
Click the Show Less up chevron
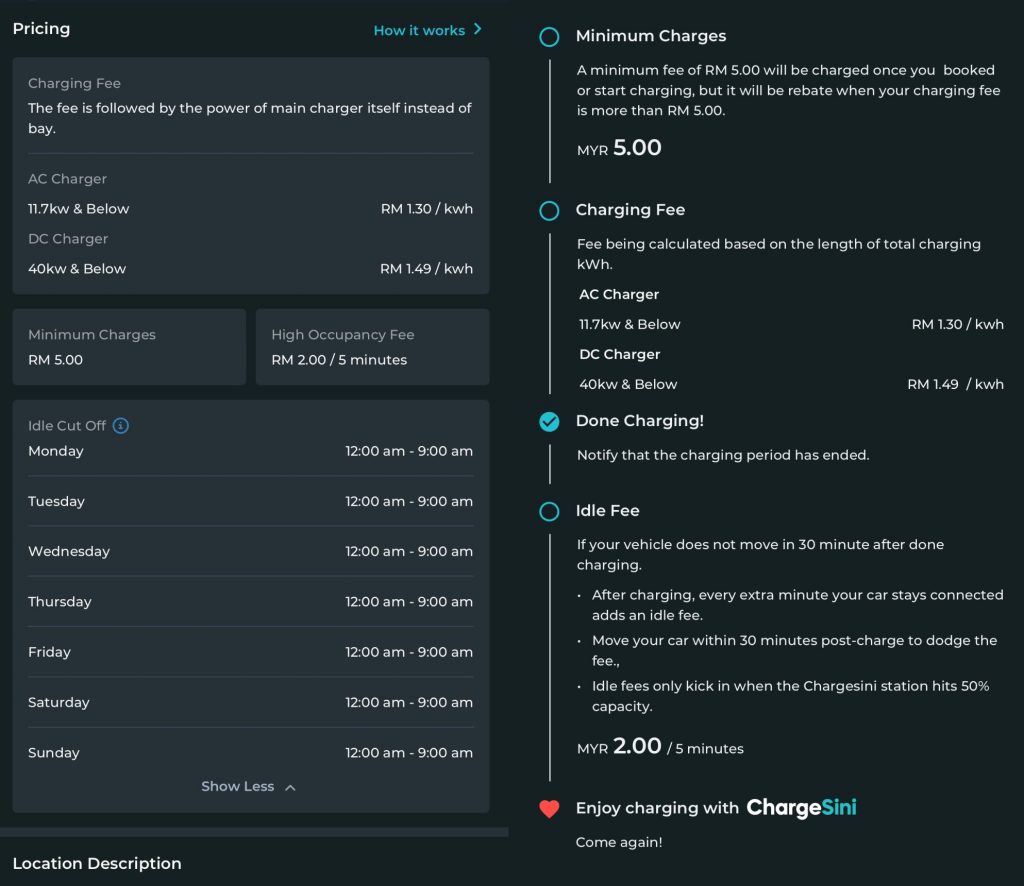290,788
